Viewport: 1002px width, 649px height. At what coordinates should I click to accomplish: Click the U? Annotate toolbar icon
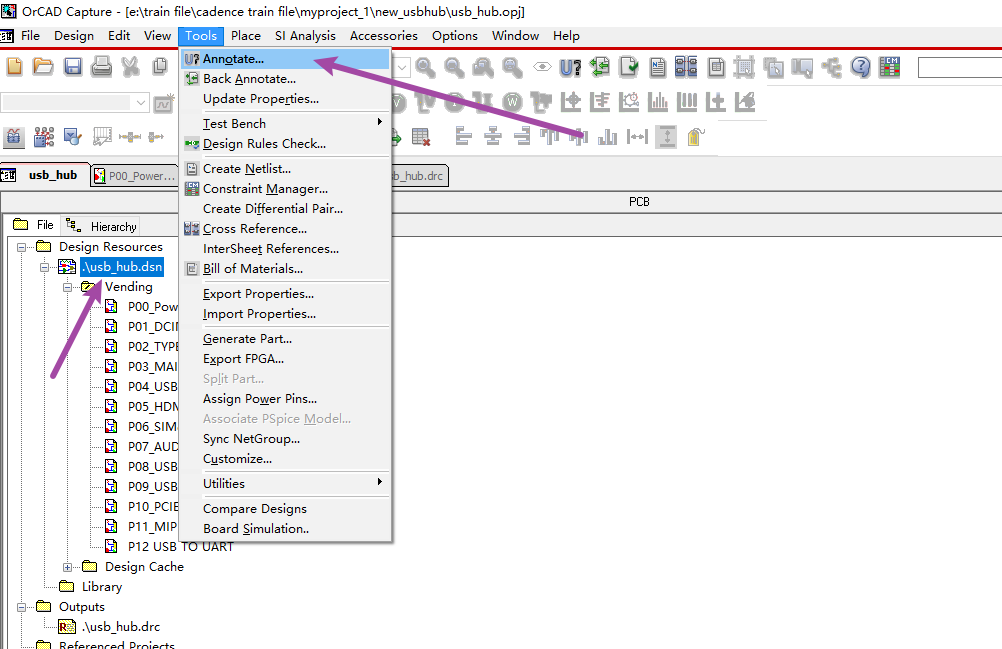click(571, 67)
